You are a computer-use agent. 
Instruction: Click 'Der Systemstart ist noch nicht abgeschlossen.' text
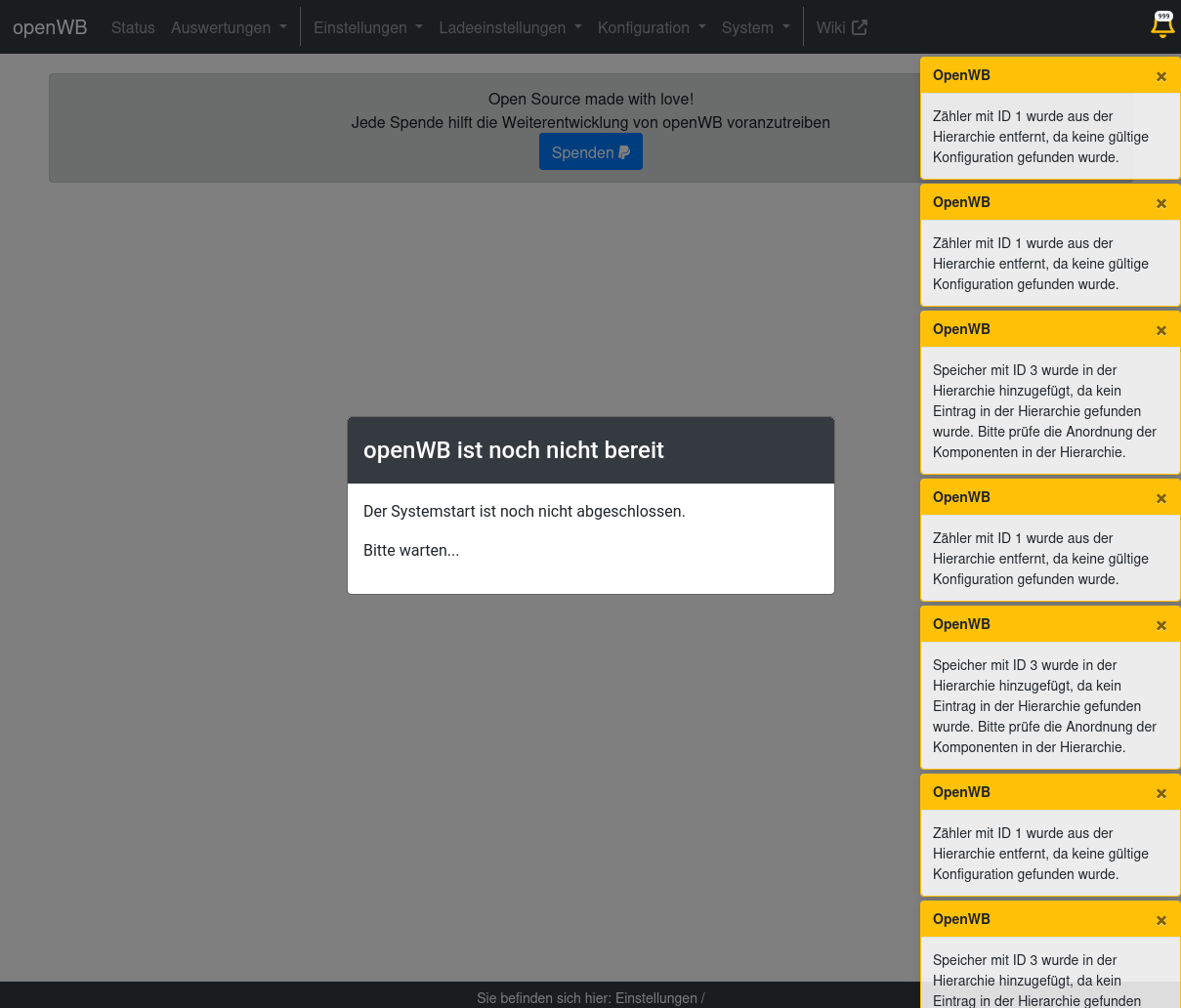click(525, 511)
